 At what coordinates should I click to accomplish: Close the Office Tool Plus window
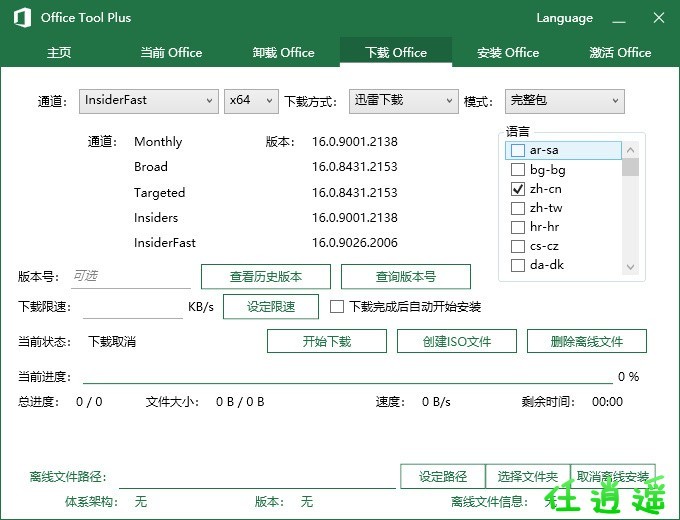(659, 18)
